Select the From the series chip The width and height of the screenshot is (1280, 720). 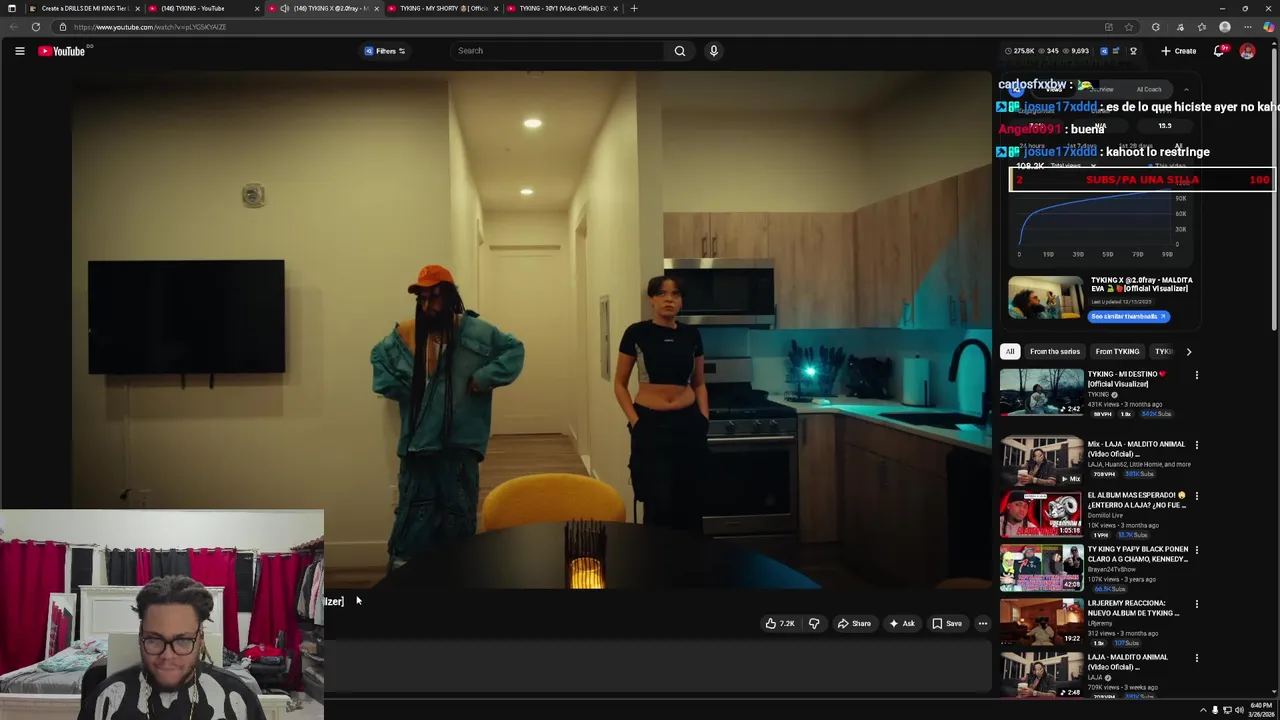pyautogui.click(x=1055, y=352)
